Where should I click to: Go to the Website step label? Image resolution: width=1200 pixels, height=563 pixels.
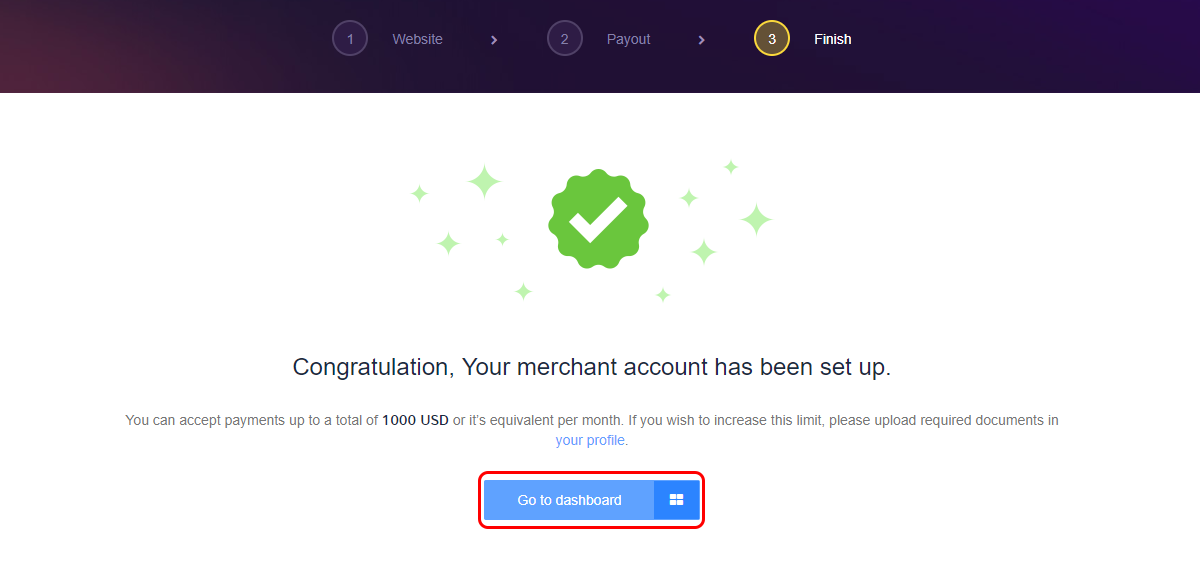(x=417, y=39)
